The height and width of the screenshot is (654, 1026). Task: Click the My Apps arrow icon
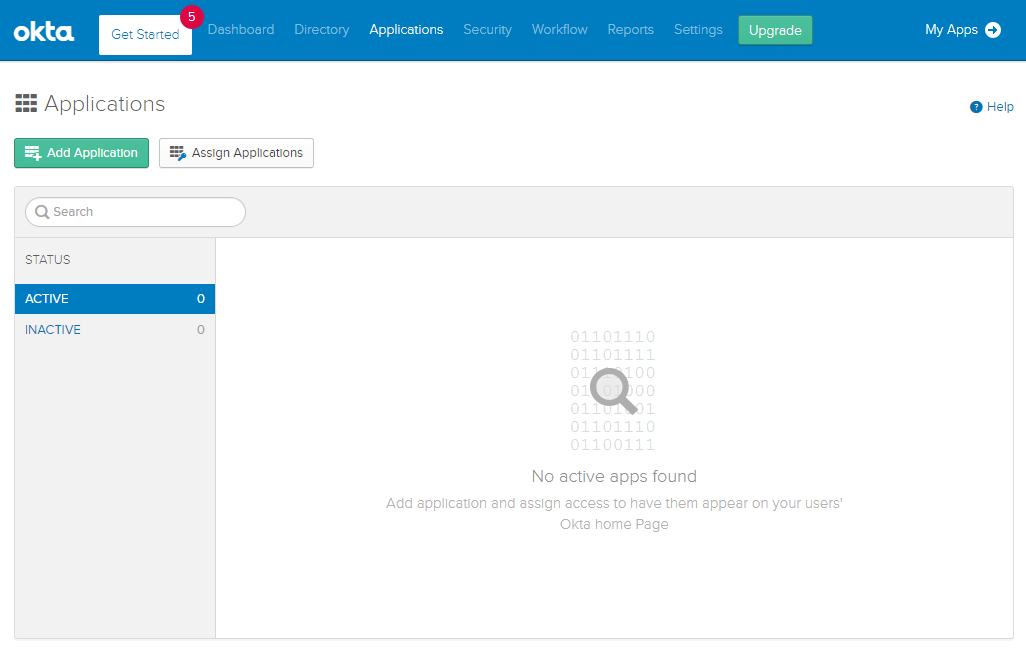992,30
